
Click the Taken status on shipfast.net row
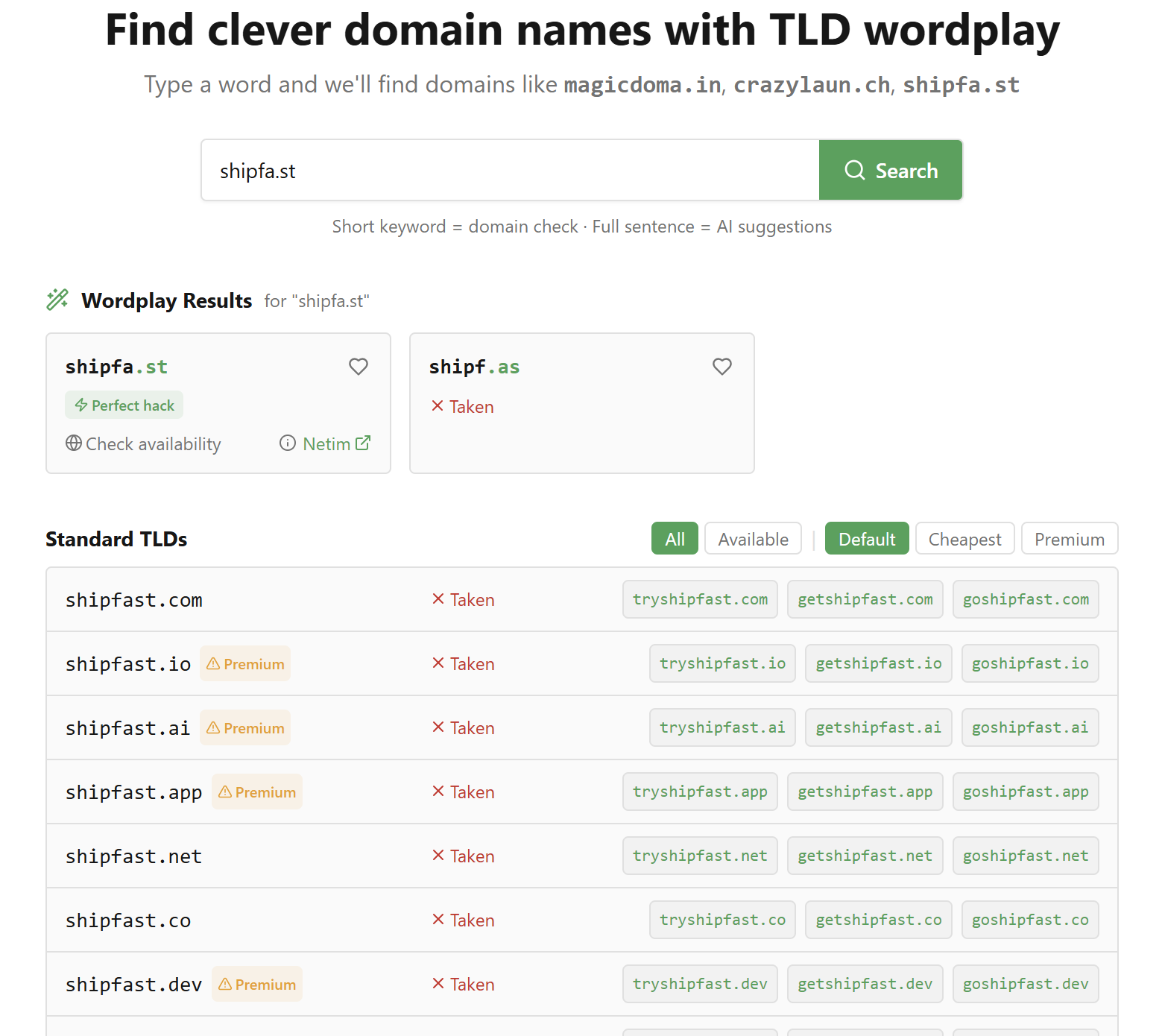coord(463,856)
